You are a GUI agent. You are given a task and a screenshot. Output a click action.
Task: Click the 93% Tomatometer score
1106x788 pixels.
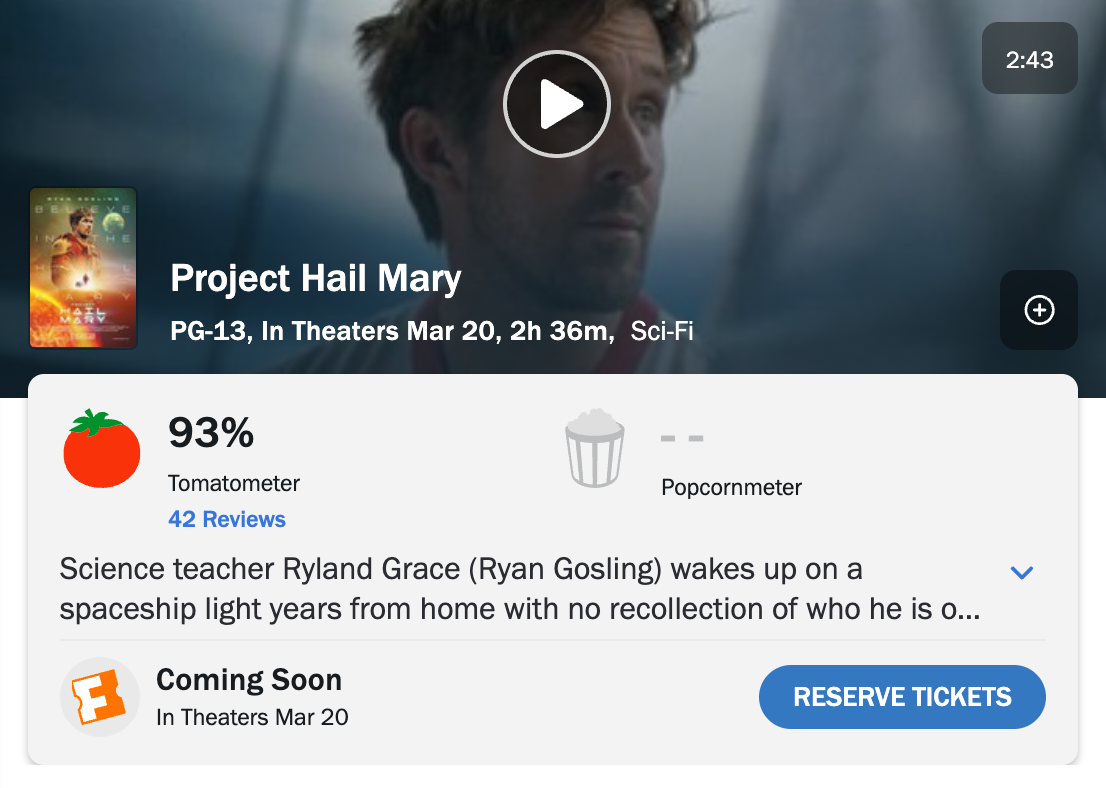point(211,433)
